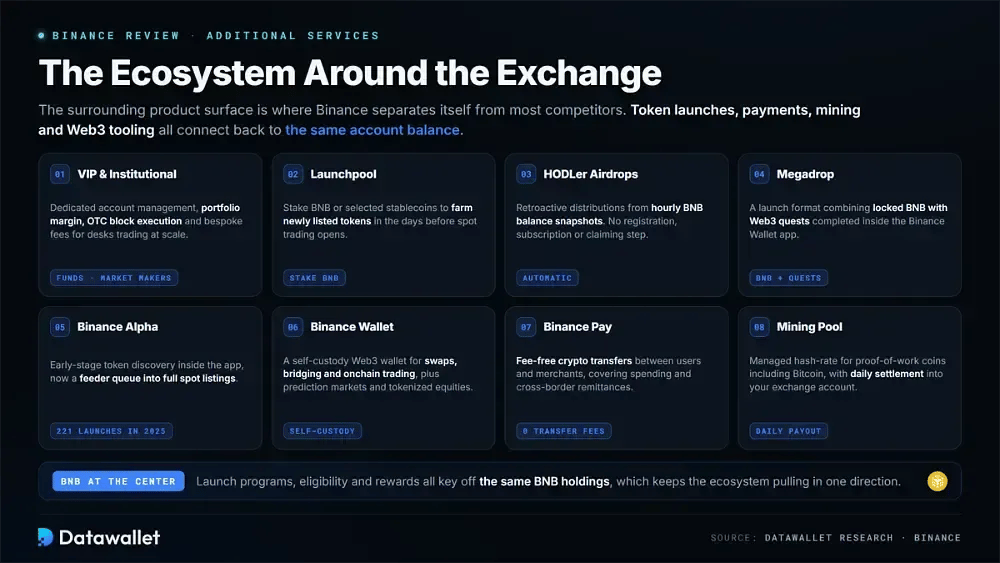Click 'Fee-free crypto transfers' bold text
The image size is (1000, 563).
pos(574,361)
